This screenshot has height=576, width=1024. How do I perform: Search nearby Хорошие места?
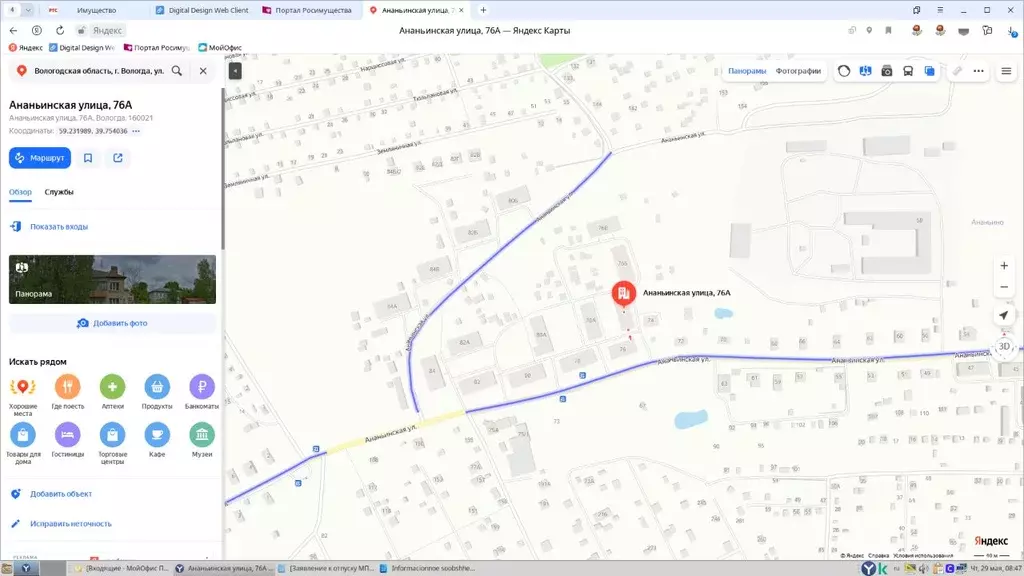(22, 394)
